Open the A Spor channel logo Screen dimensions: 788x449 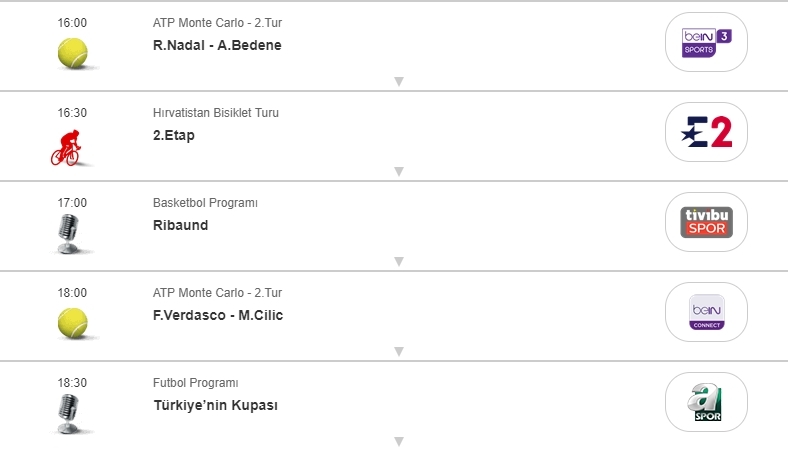pyautogui.click(x=706, y=402)
